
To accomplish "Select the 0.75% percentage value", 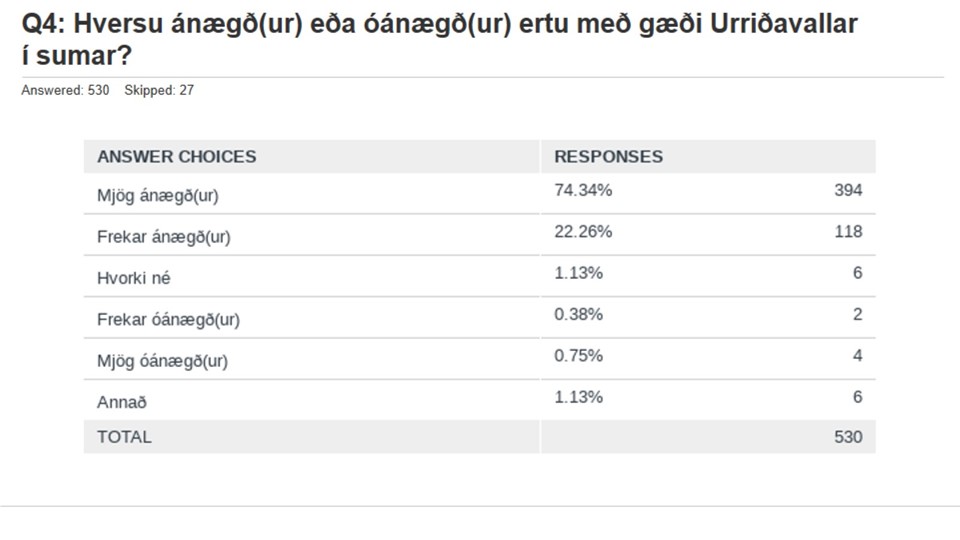I will coord(579,356).
